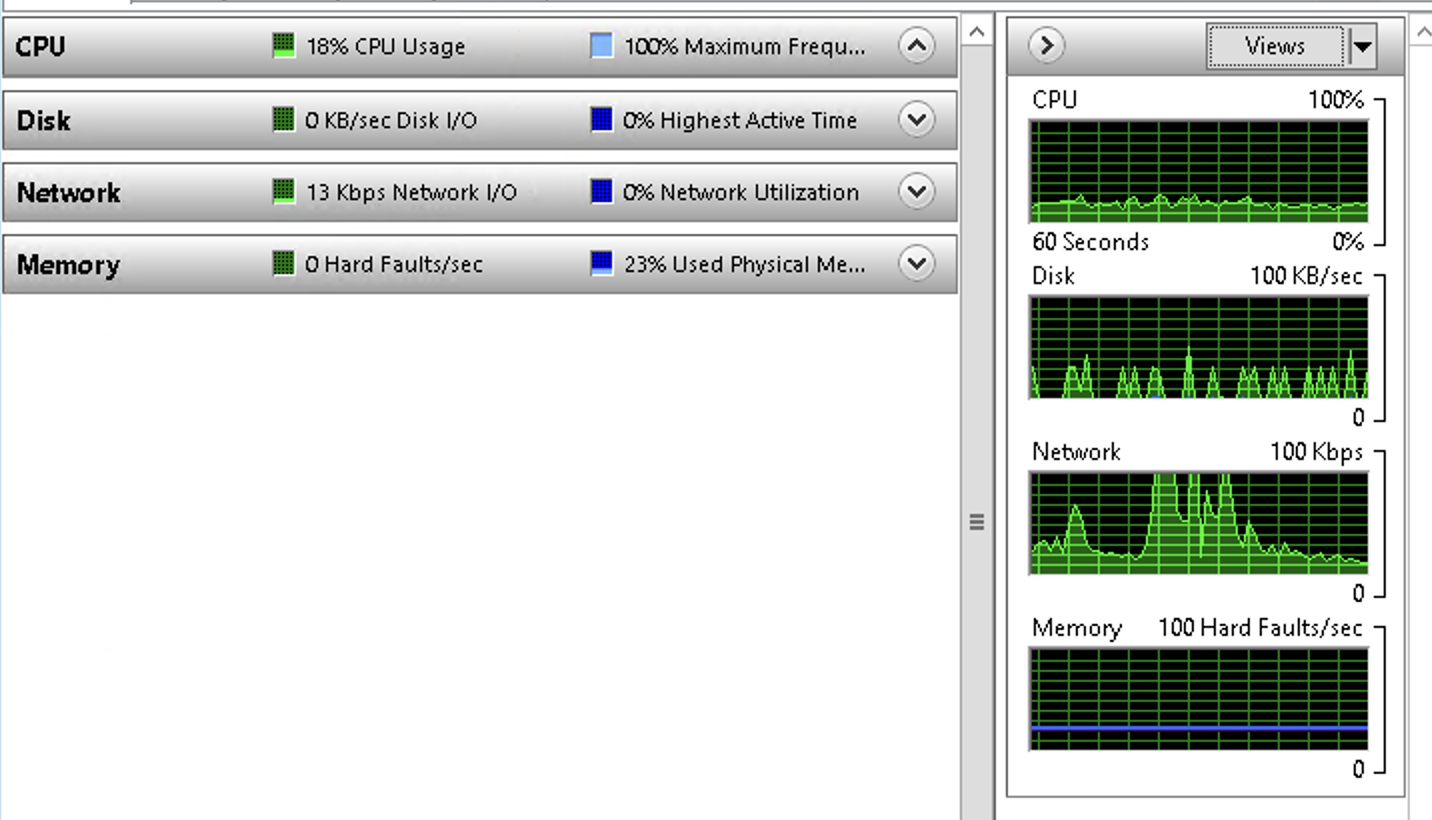Click the Network activity graph

[x=1198, y=523]
